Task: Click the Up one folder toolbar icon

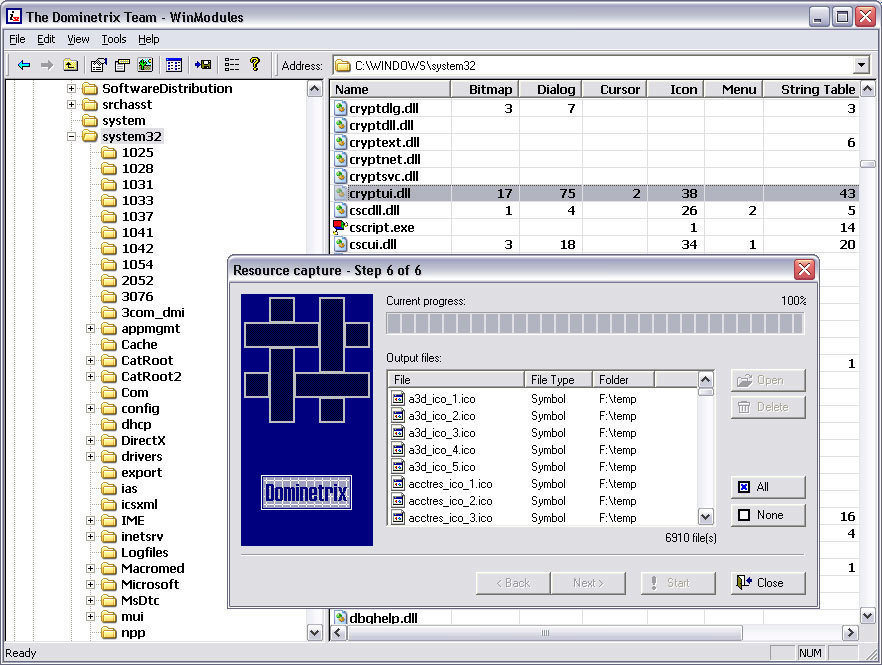Action: tap(70, 65)
